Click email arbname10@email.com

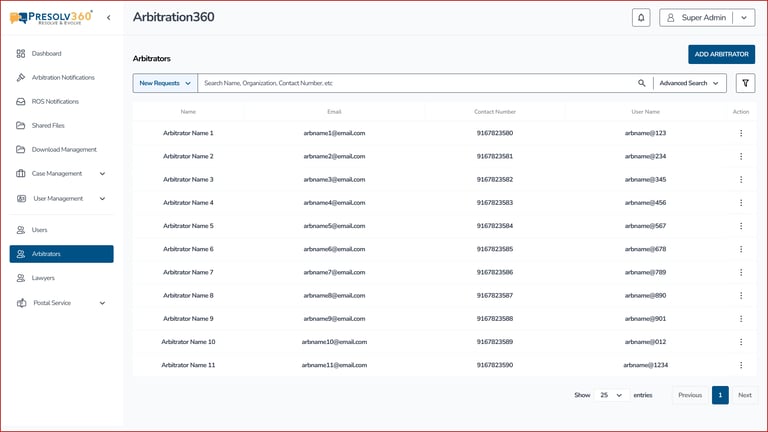pos(334,342)
